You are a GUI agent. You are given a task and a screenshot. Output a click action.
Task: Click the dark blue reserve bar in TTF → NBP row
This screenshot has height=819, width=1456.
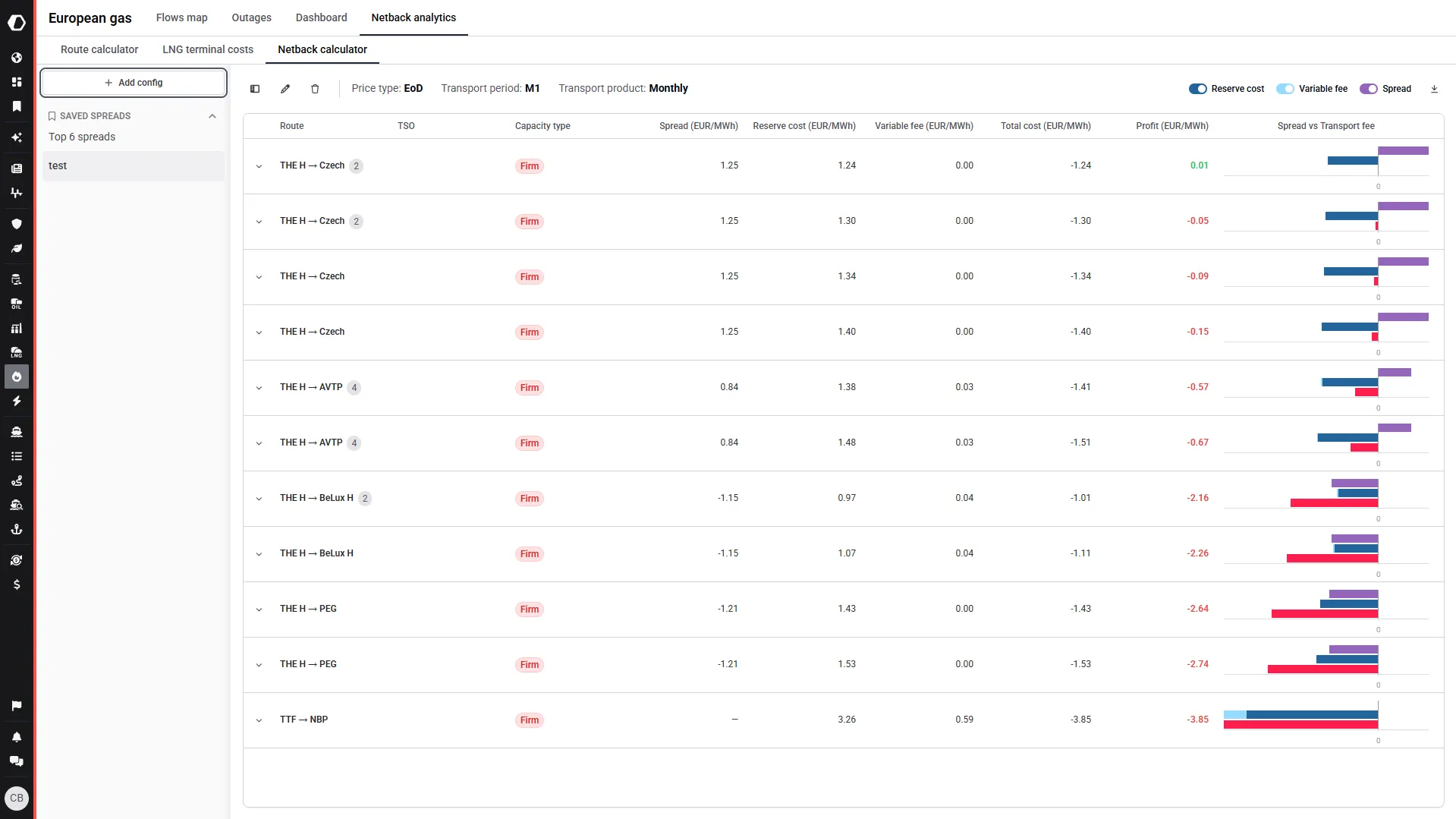[x=1312, y=715]
